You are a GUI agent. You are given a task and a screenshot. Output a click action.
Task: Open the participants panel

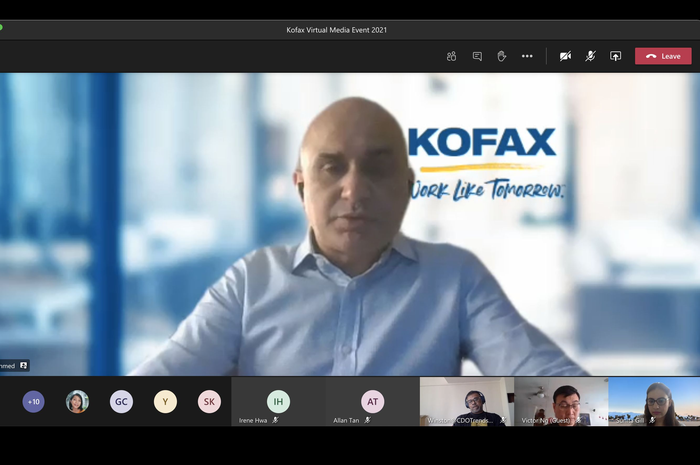click(451, 56)
